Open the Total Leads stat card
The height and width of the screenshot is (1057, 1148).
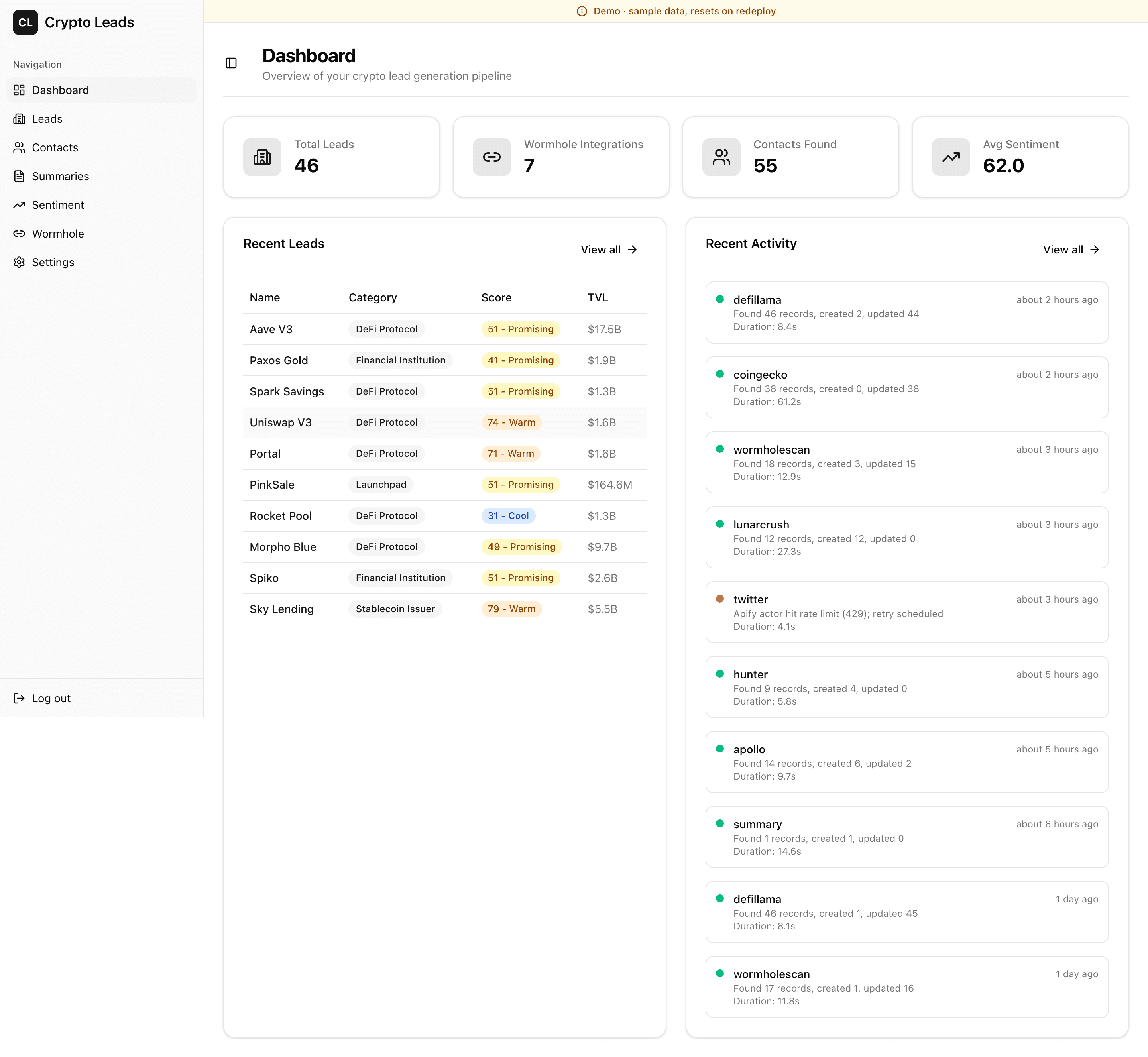pos(331,157)
